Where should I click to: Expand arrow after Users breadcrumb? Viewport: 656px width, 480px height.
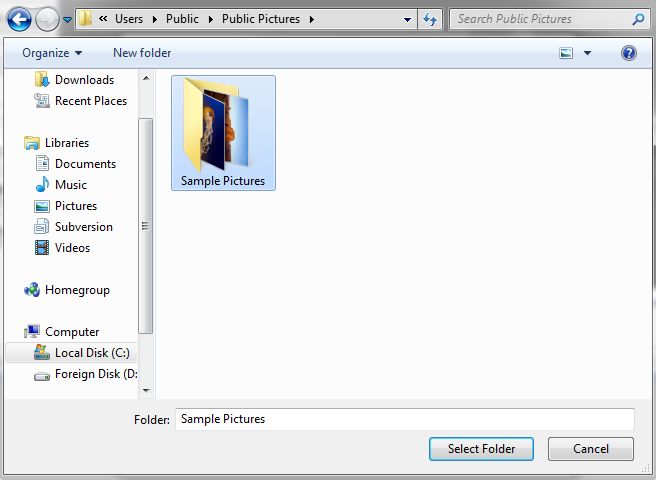(x=155, y=19)
